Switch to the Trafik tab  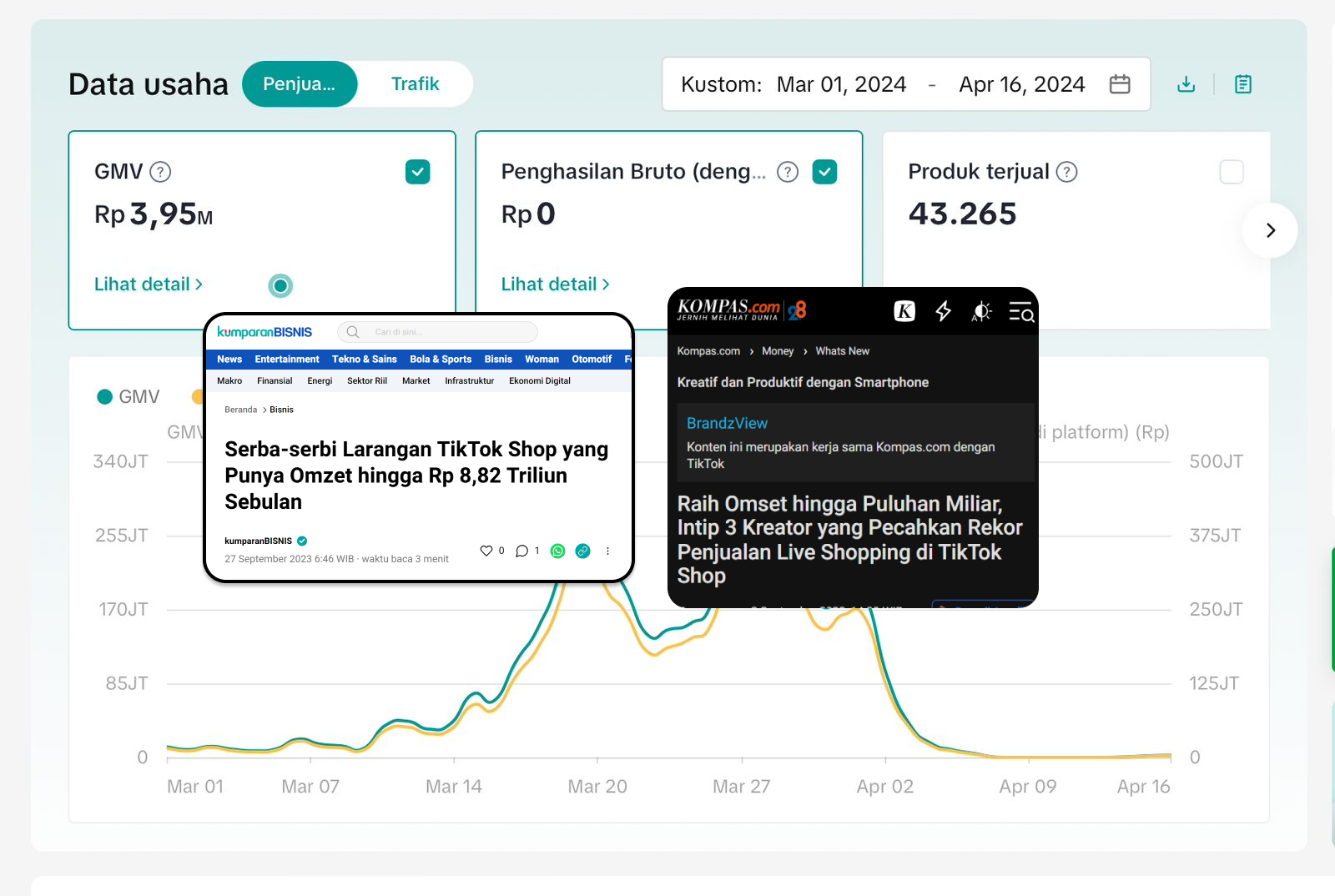point(415,84)
